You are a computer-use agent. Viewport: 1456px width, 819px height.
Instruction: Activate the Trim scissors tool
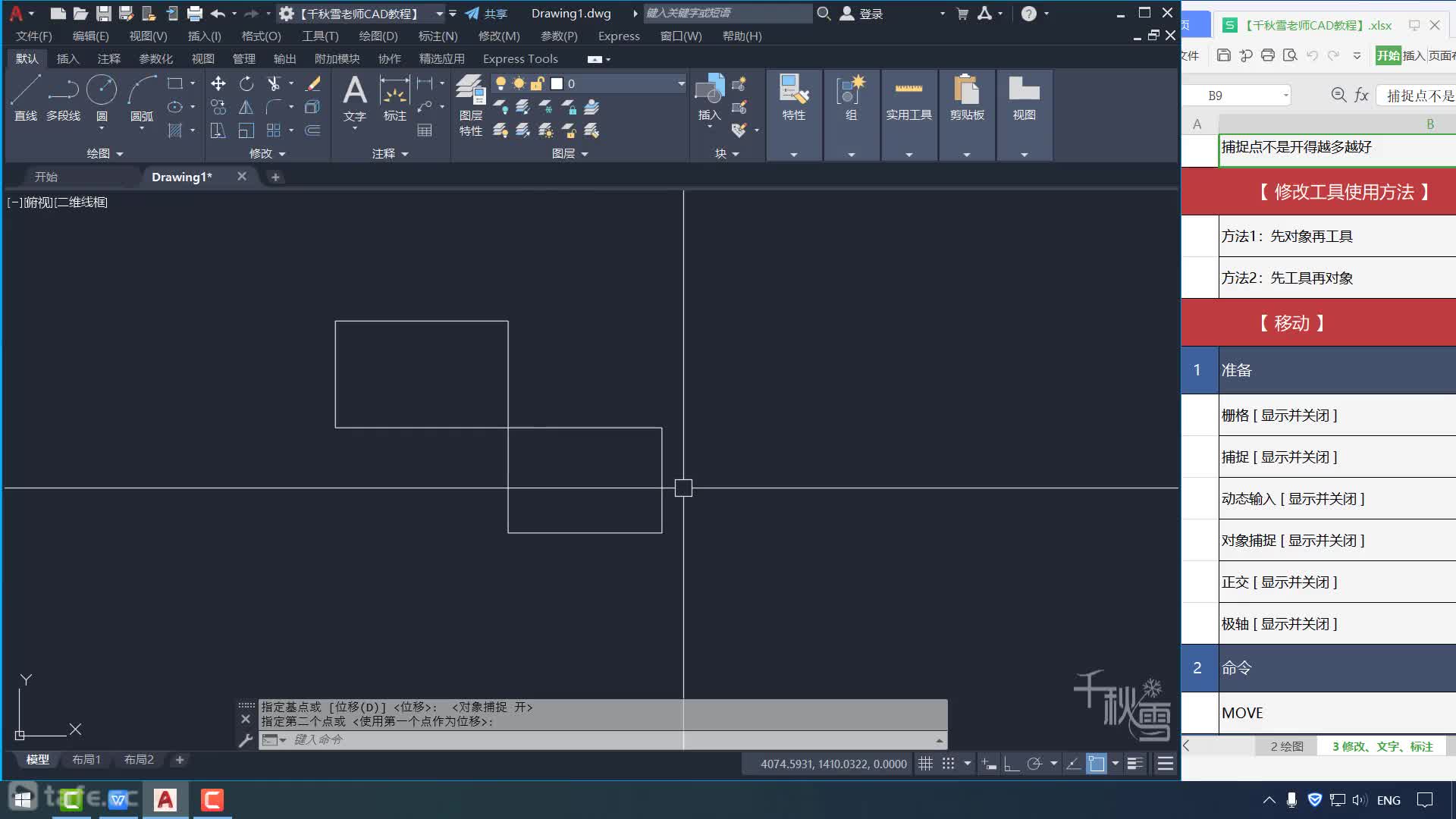(x=274, y=83)
